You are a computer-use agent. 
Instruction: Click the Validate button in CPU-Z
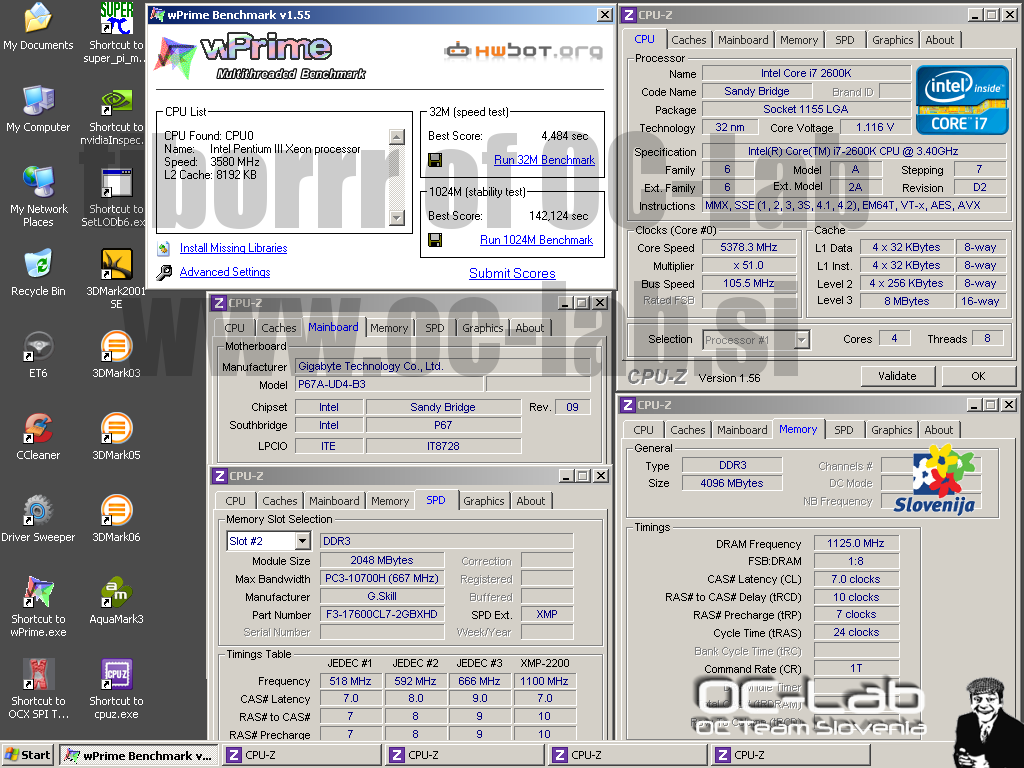coord(897,376)
